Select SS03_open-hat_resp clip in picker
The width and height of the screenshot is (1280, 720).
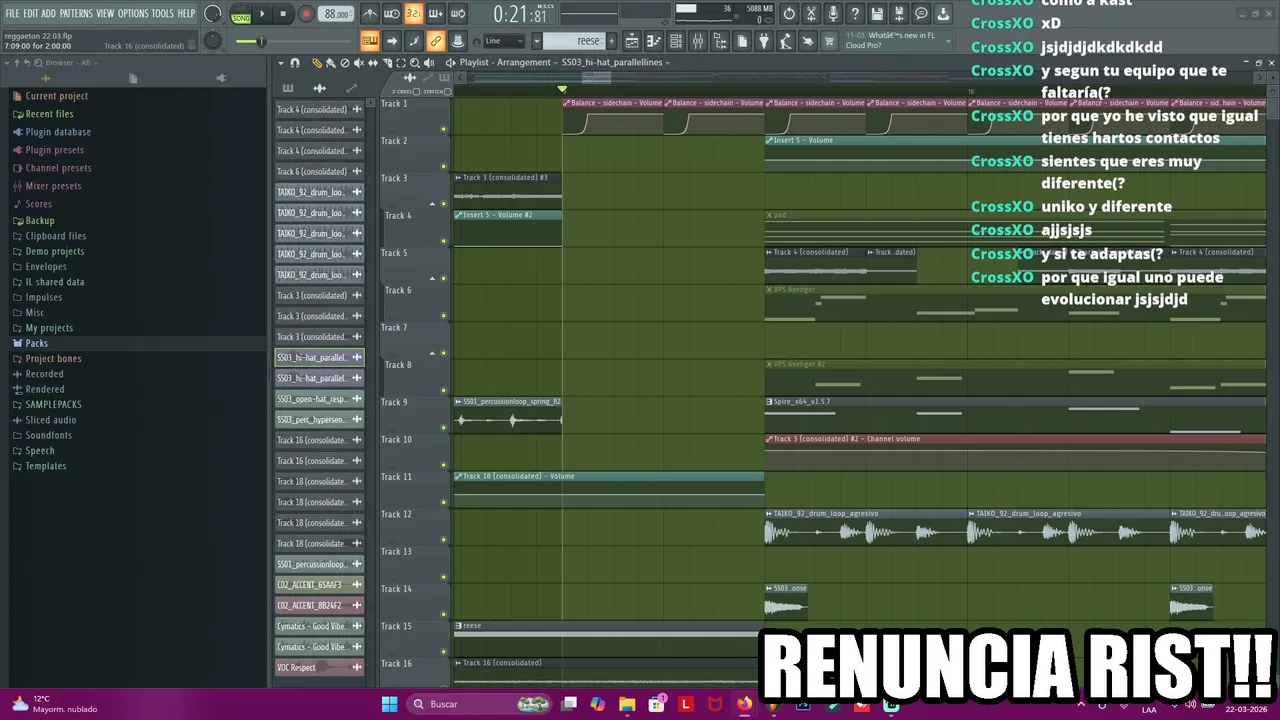click(319, 399)
